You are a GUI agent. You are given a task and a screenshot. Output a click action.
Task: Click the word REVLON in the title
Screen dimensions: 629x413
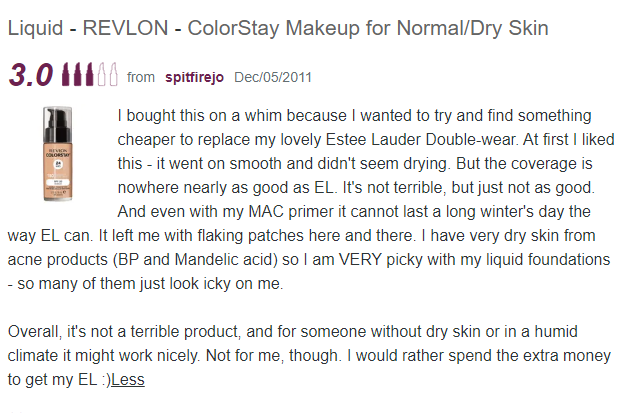tap(125, 28)
